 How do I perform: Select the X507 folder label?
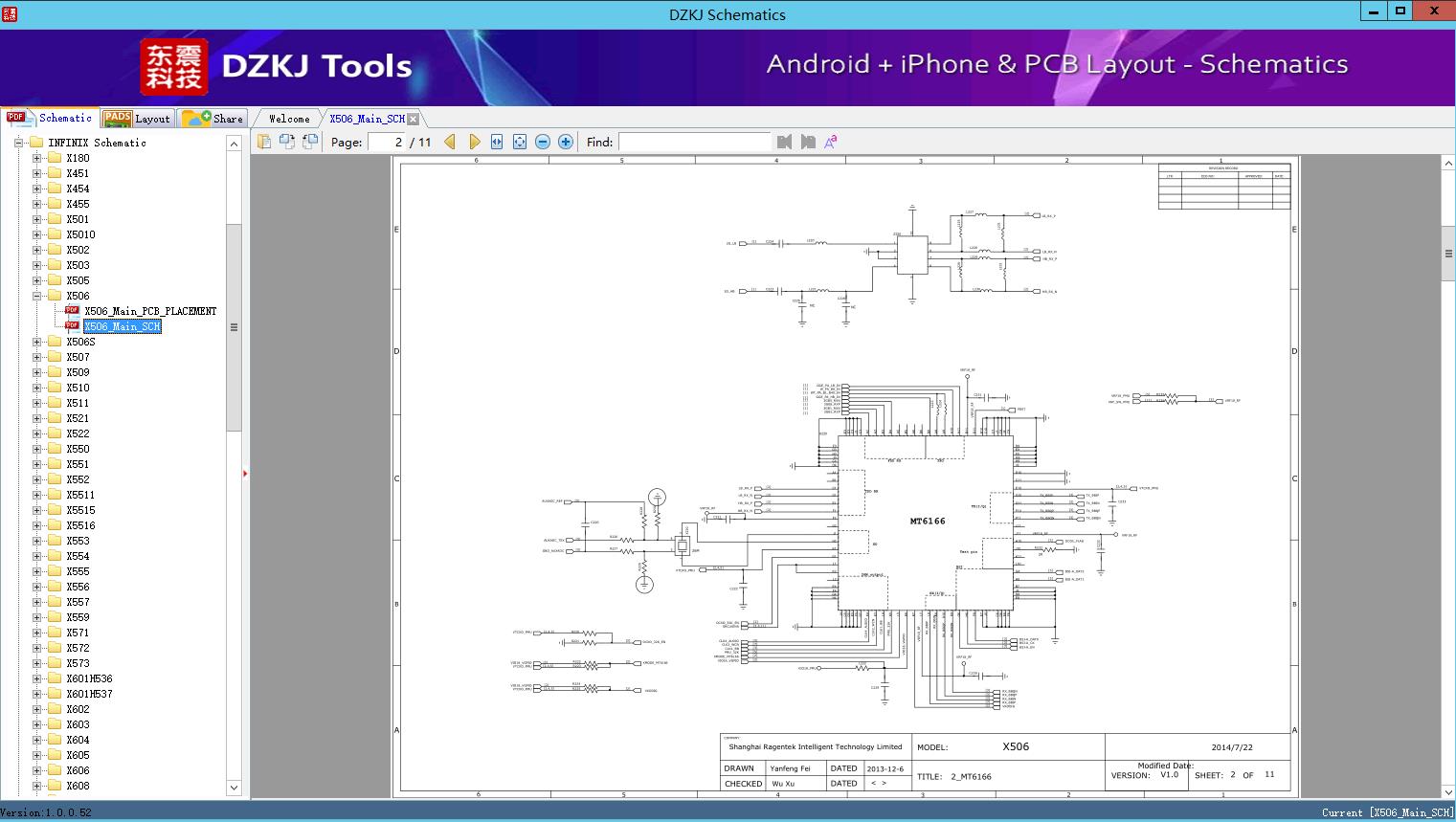pyautogui.click(x=78, y=357)
